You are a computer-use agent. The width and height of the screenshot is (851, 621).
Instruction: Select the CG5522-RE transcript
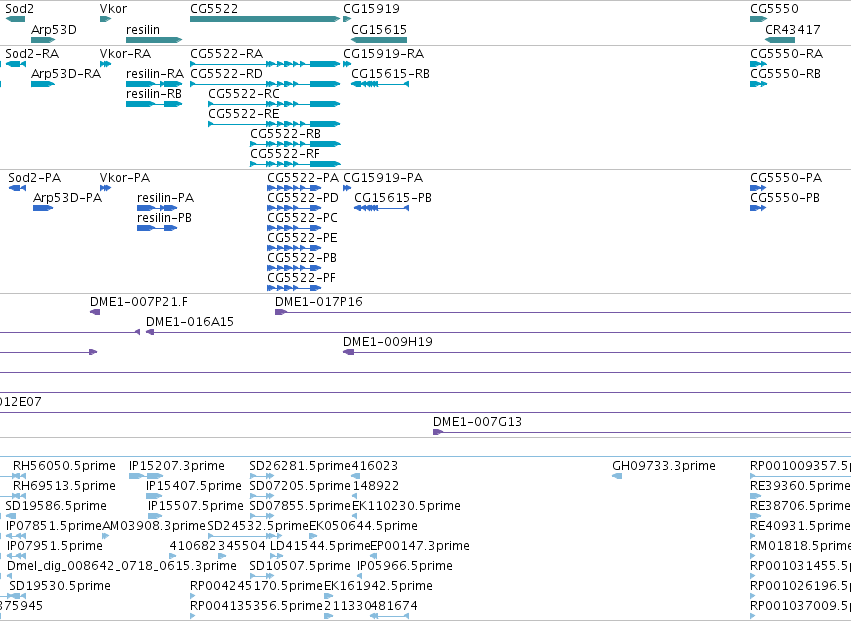[274, 124]
